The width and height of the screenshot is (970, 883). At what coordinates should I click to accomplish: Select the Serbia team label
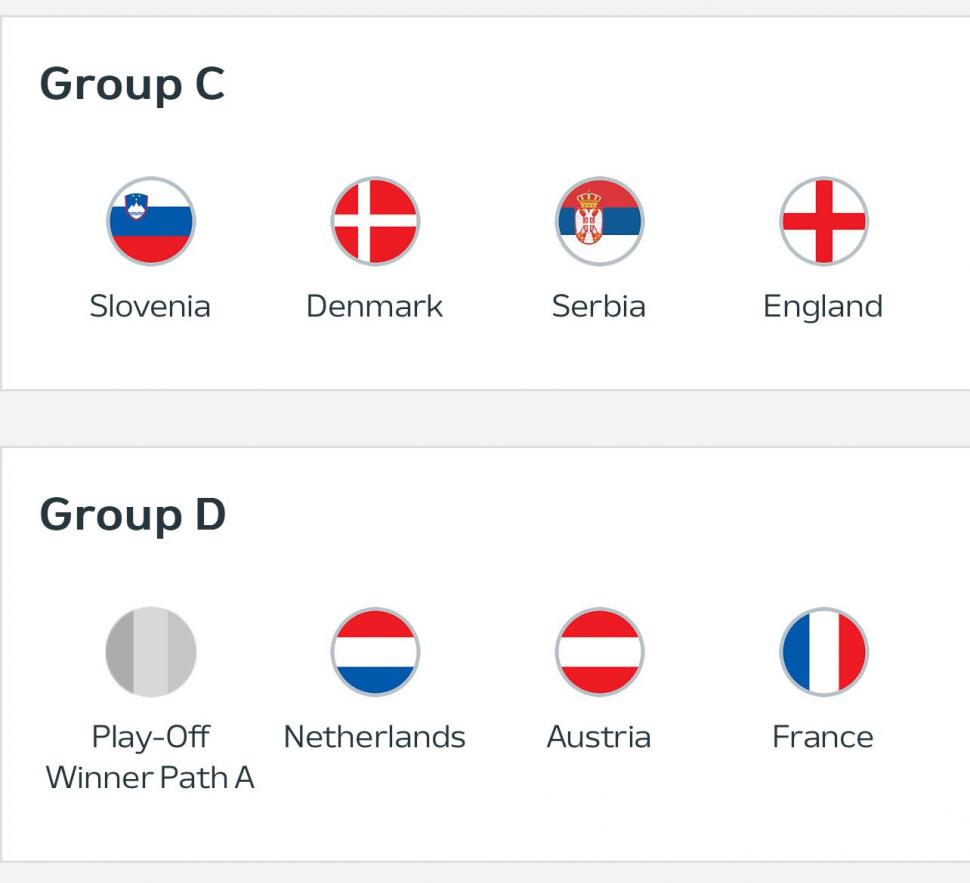click(x=600, y=306)
